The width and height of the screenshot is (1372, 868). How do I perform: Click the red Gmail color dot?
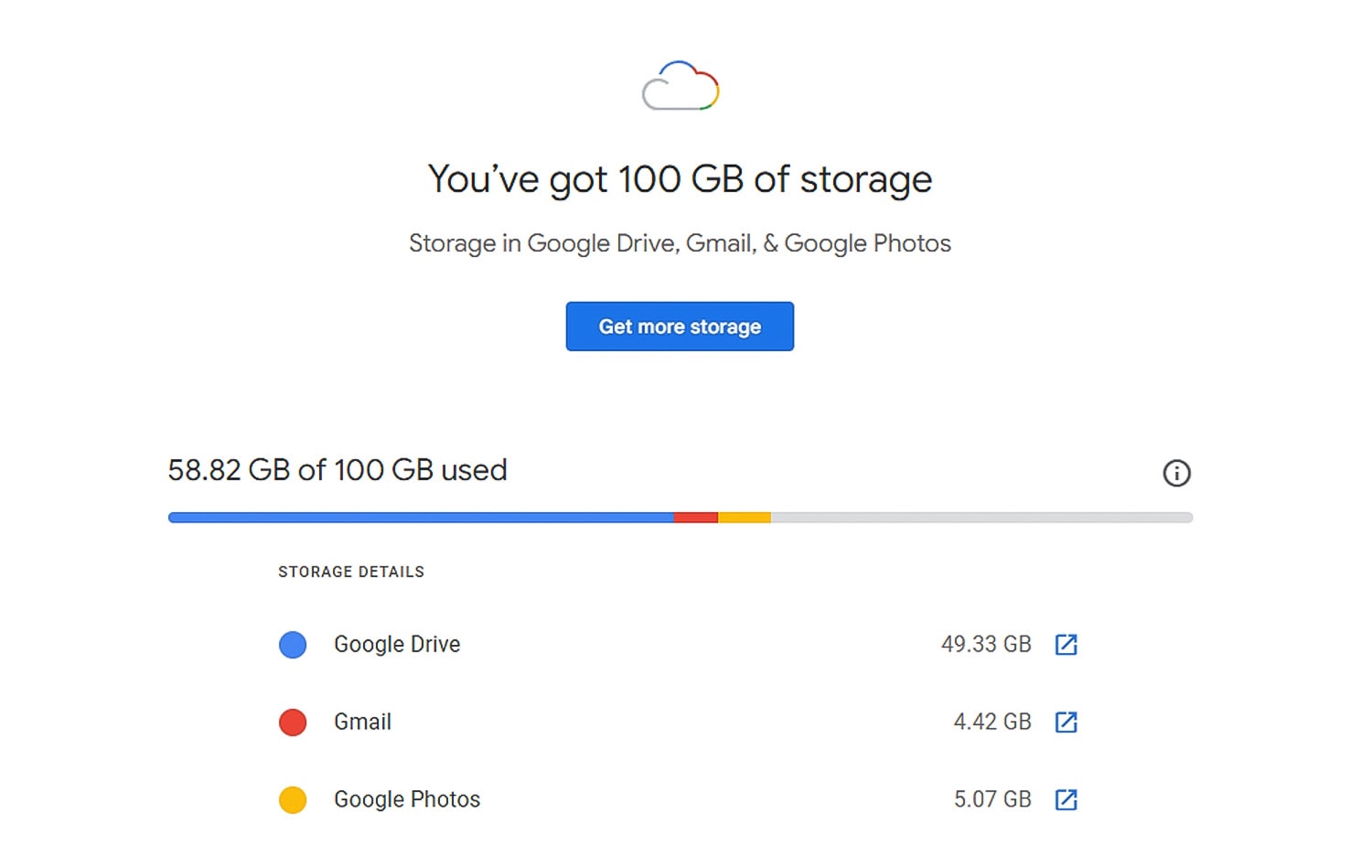point(292,722)
